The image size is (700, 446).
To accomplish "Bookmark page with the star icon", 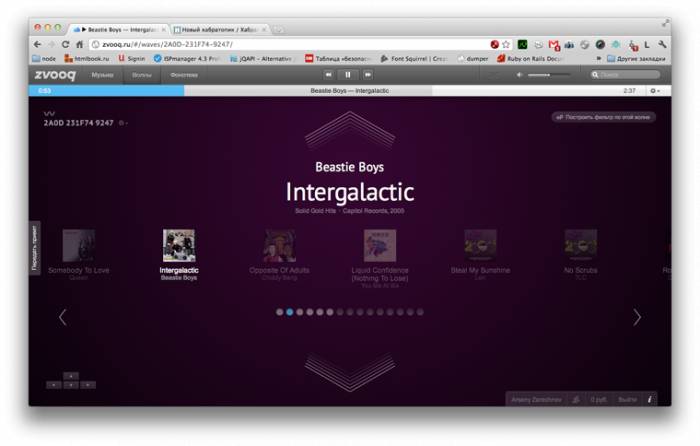I will pyautogui.click(x=506, y=44).
